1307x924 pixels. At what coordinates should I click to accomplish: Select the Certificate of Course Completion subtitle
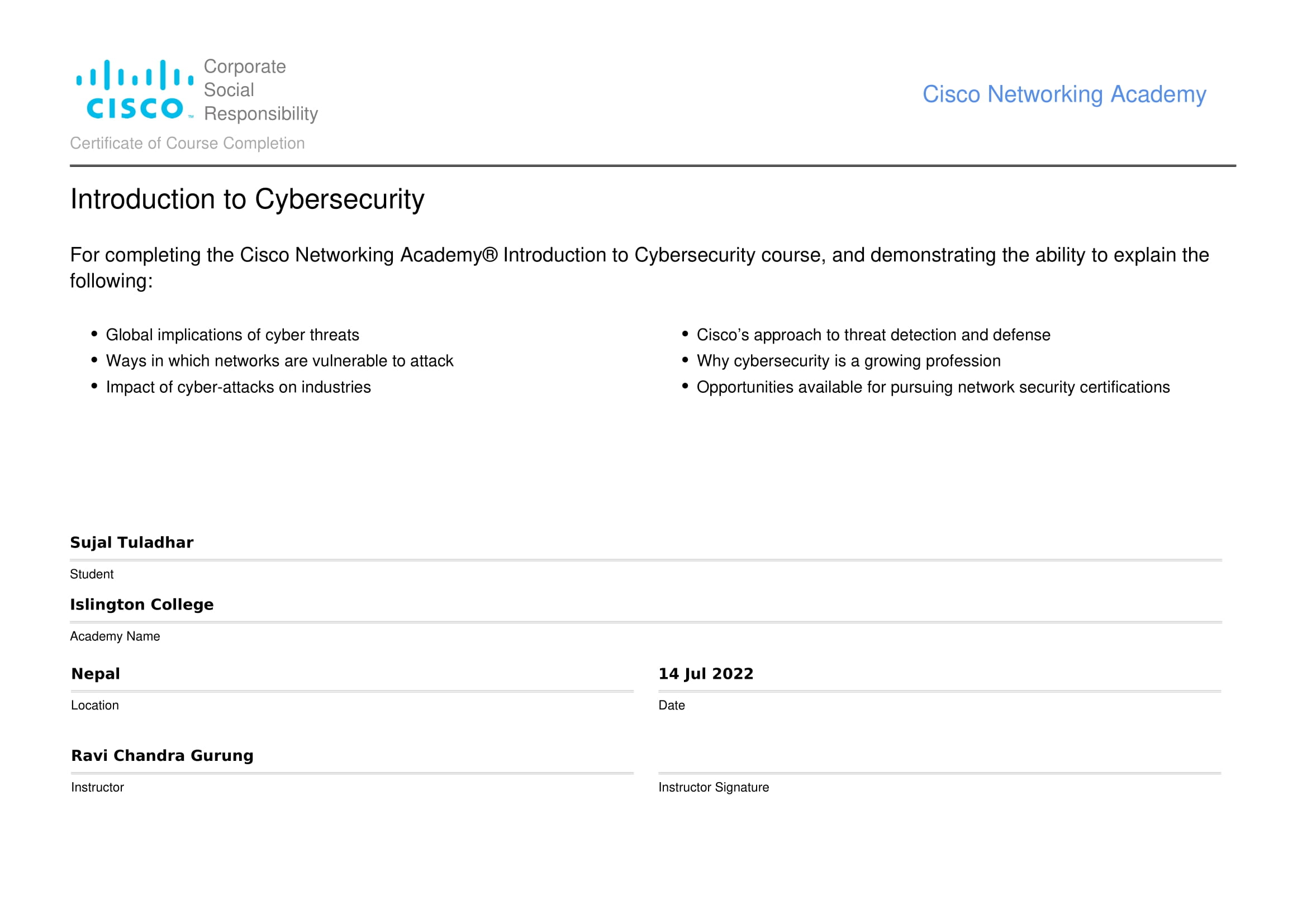187,144
